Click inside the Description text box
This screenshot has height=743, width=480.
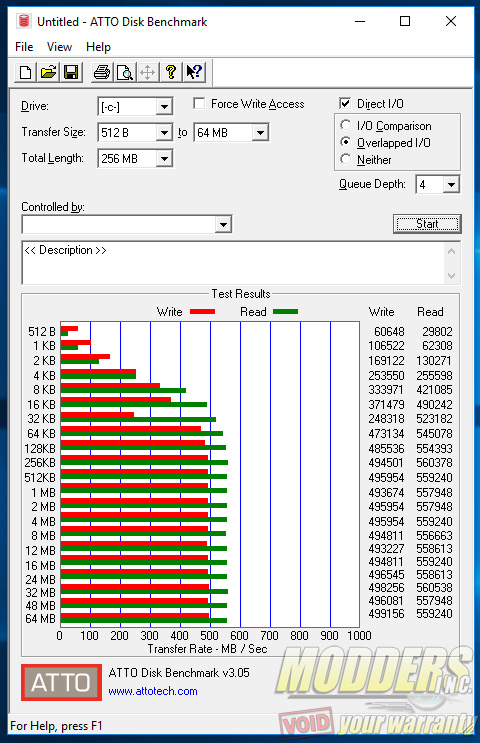click(x=233, y=263)
